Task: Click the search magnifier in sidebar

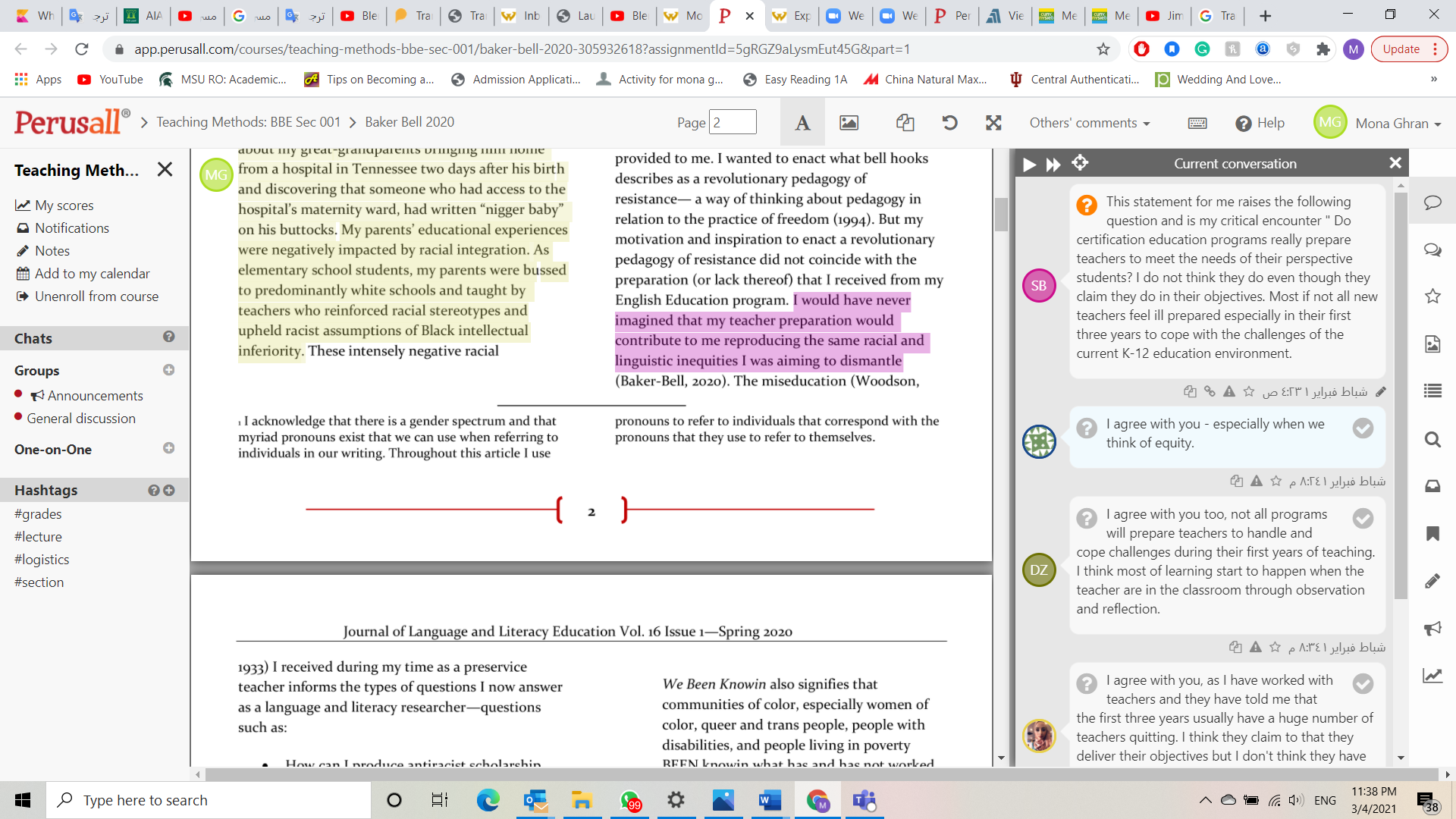Action: (1432, 439)
